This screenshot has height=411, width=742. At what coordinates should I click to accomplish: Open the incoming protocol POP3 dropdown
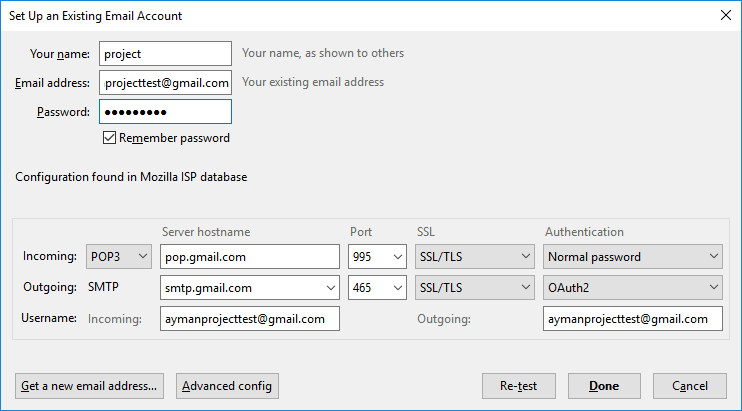click(x=119, y=256)
